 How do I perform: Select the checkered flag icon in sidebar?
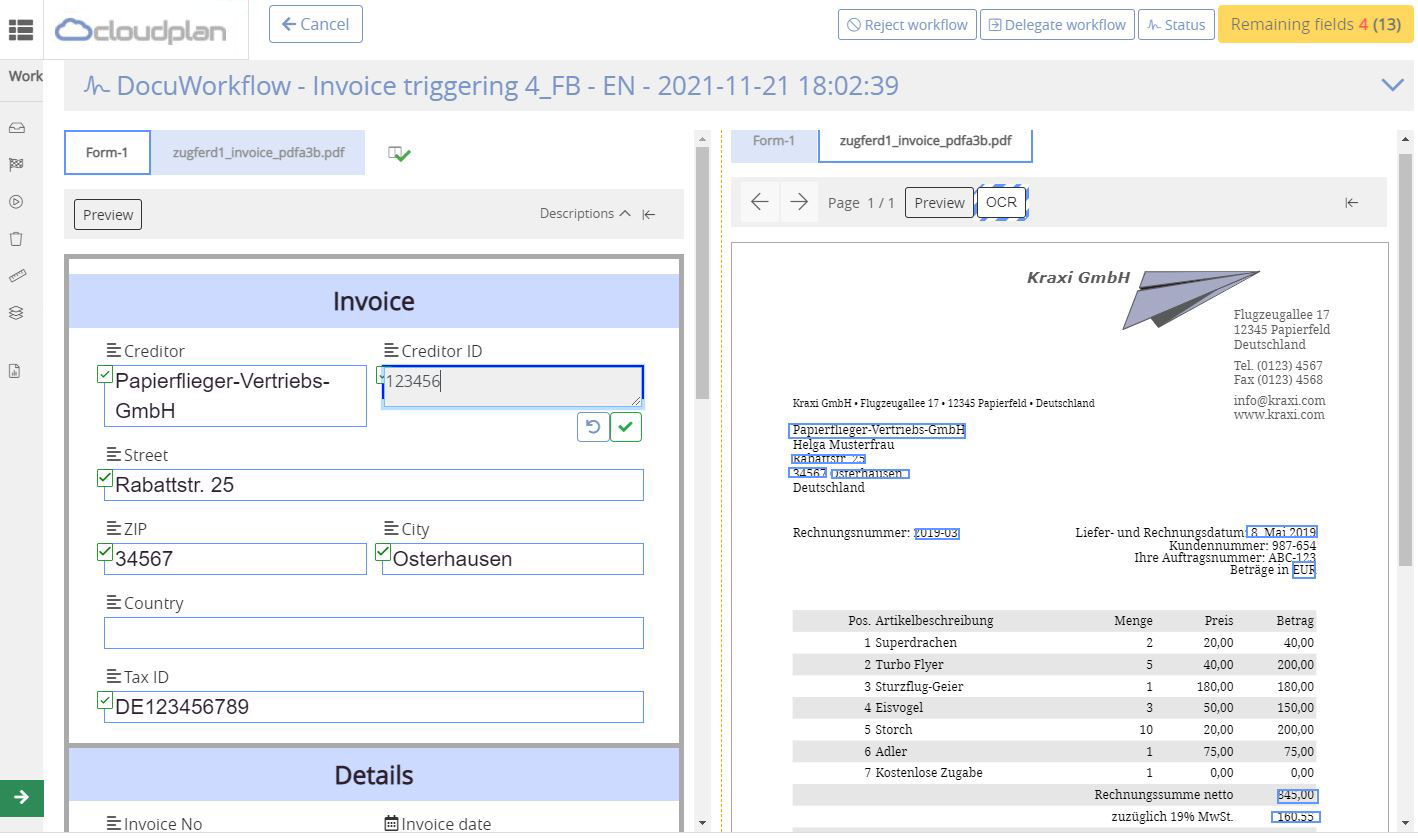click(x=22, y=164)
